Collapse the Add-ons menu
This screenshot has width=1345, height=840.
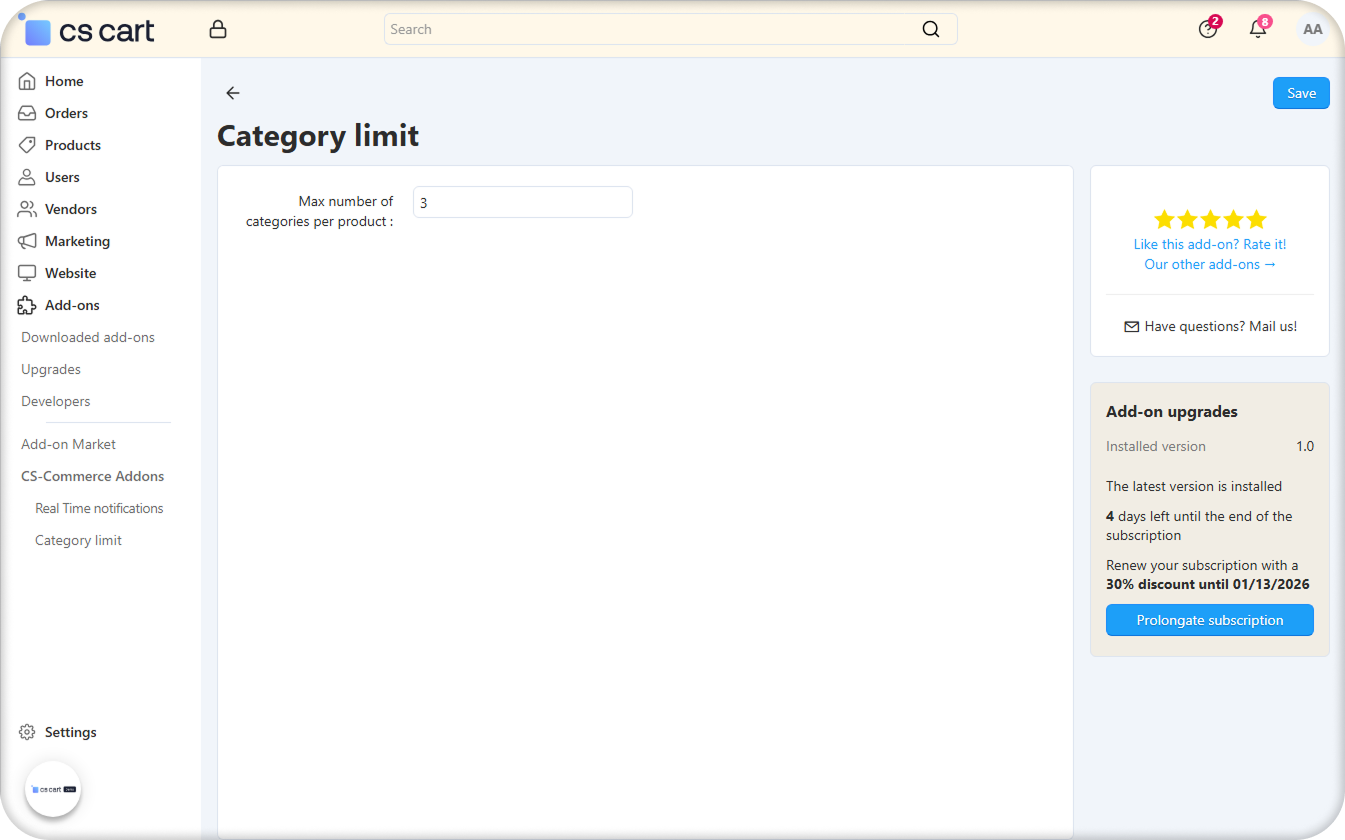click(72, 305)
